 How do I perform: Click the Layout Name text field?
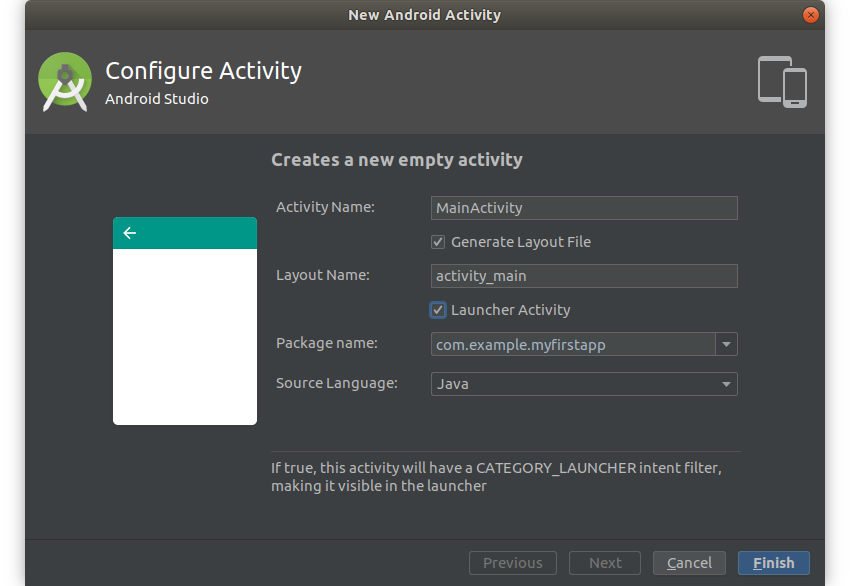click(x=585, y=276)
